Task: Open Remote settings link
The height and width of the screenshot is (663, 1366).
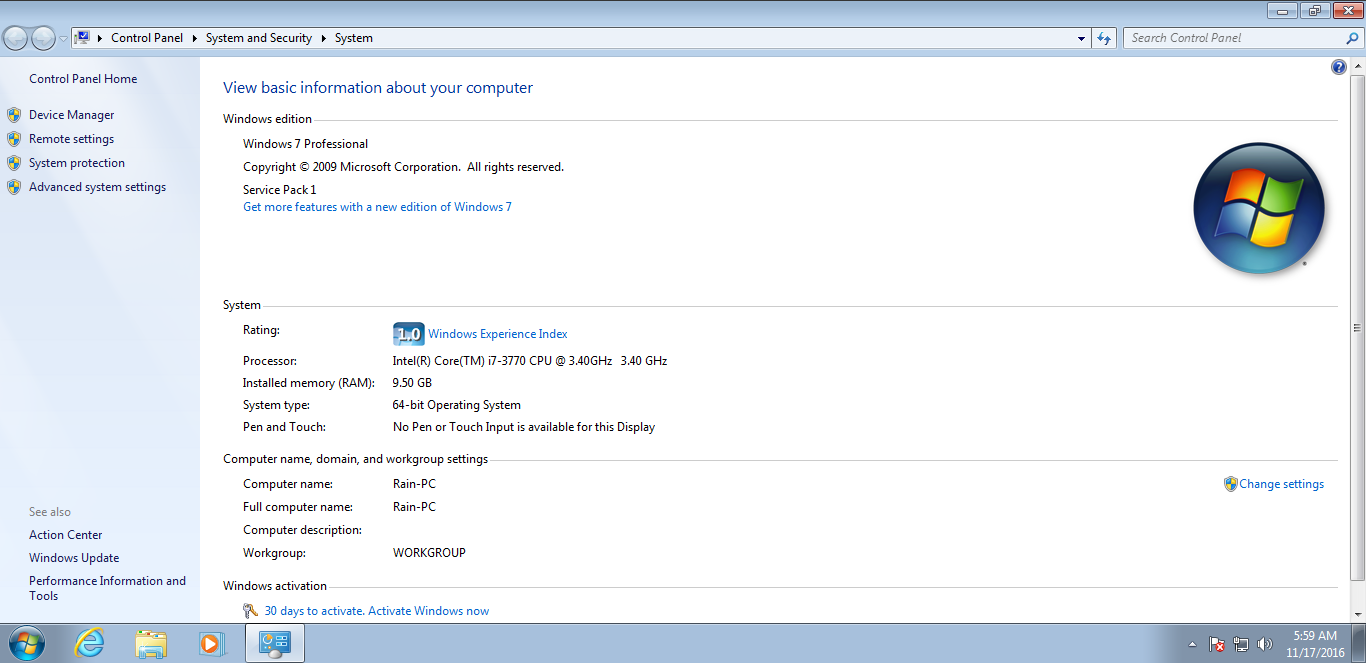Action: pyautogui.click(x=71, y=139)
